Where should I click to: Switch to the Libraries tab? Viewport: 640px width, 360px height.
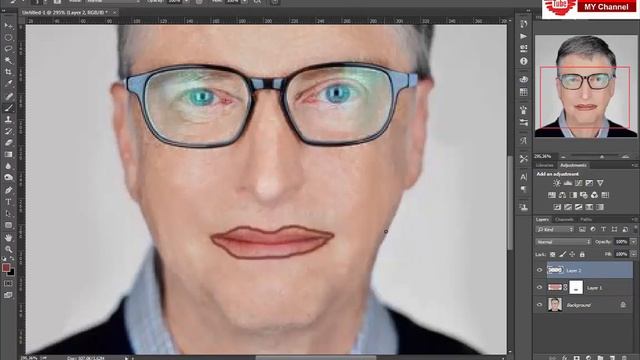pos(544,165)
